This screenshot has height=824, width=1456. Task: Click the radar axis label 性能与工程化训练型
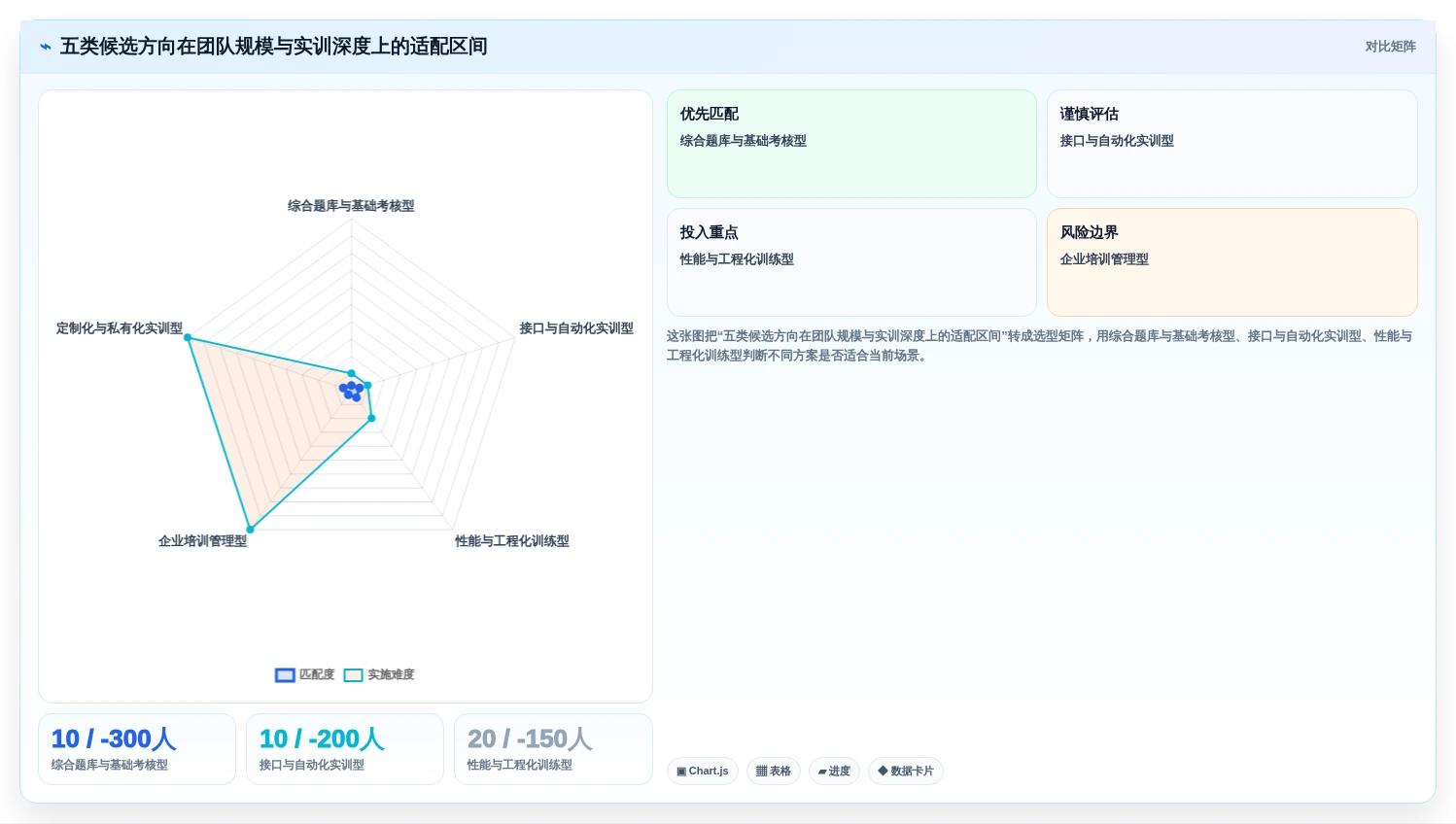click(512, 541)
